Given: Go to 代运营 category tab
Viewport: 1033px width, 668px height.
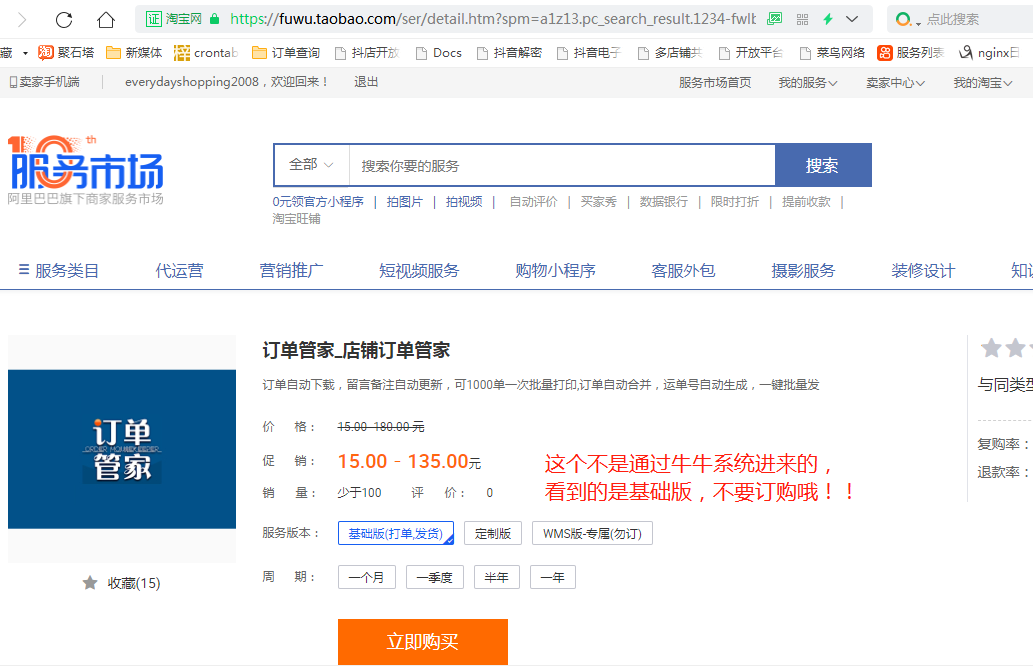Looking at the screenshot, I should [179, 270].
